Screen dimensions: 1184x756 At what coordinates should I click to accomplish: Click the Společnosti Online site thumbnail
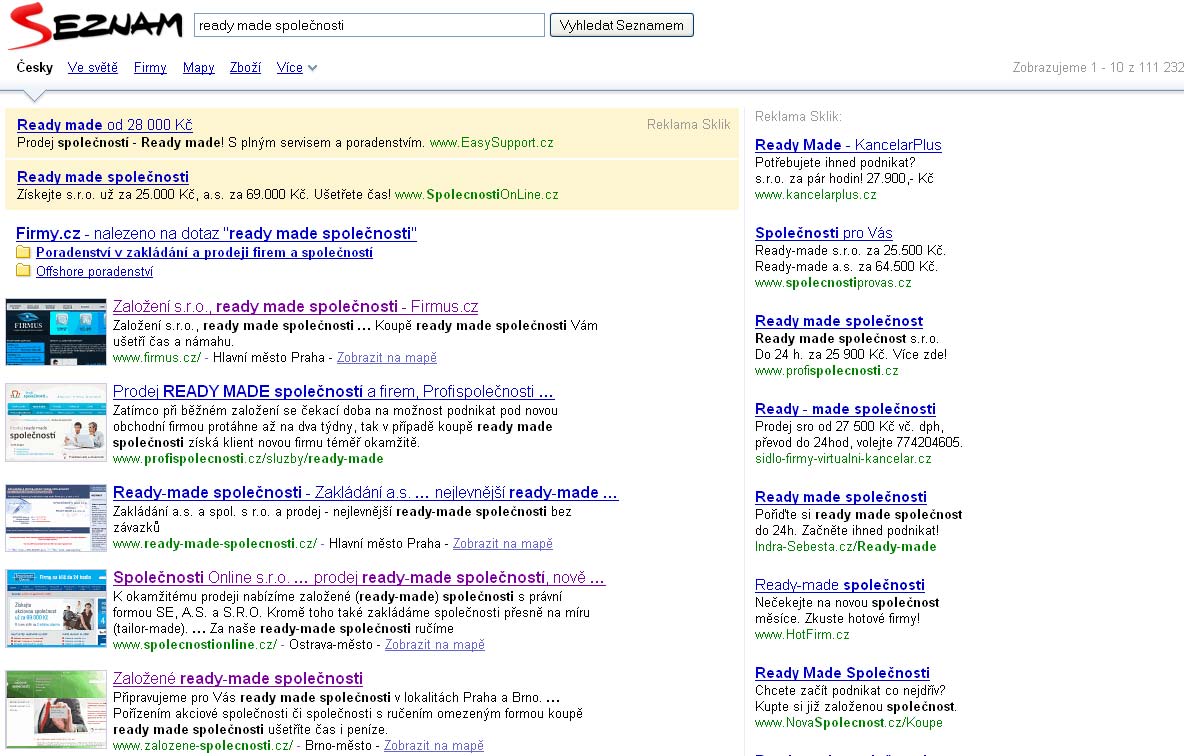click(x=56, y=609)
